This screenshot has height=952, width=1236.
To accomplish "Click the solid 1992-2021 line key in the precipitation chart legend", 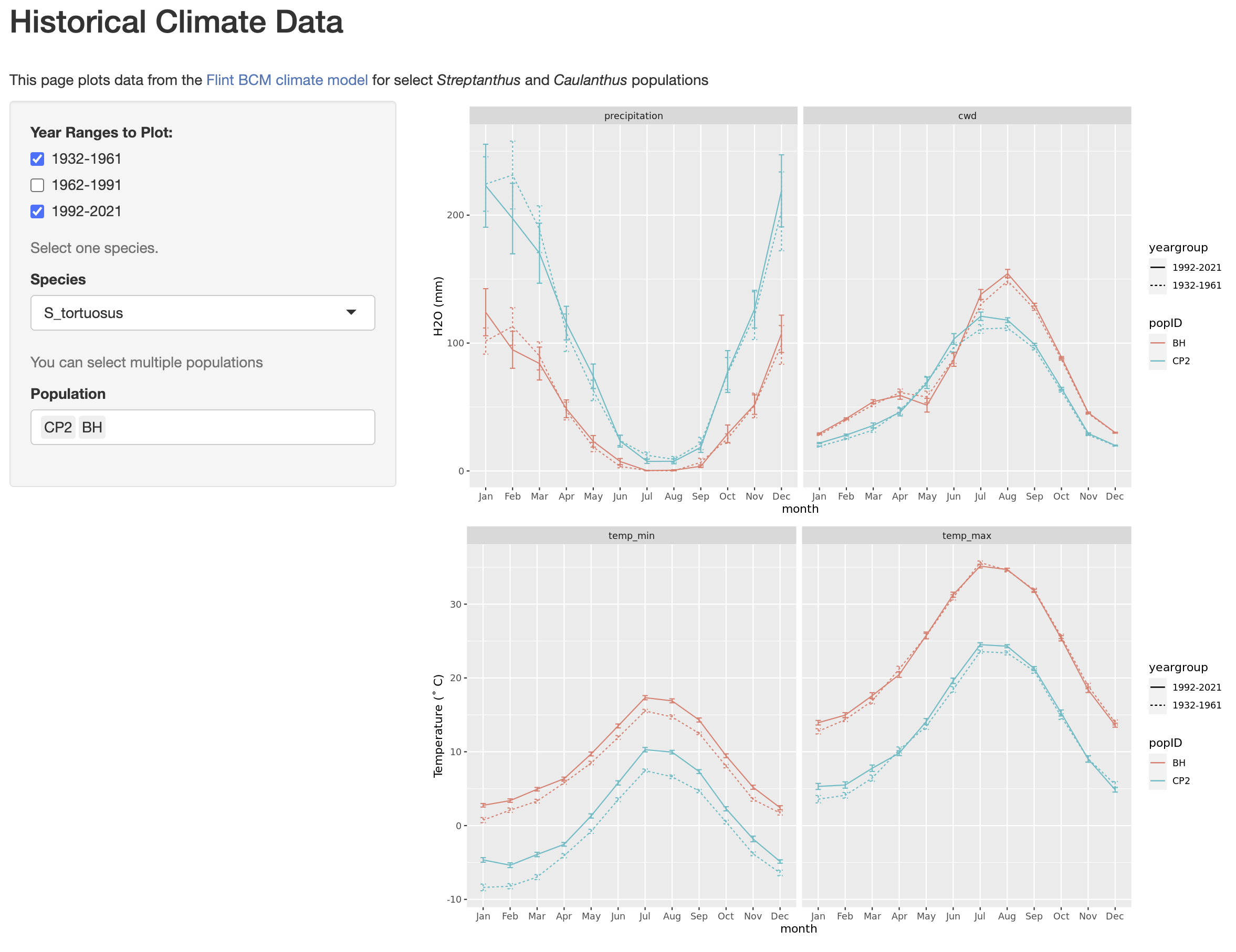I will tap(1157, 268).
